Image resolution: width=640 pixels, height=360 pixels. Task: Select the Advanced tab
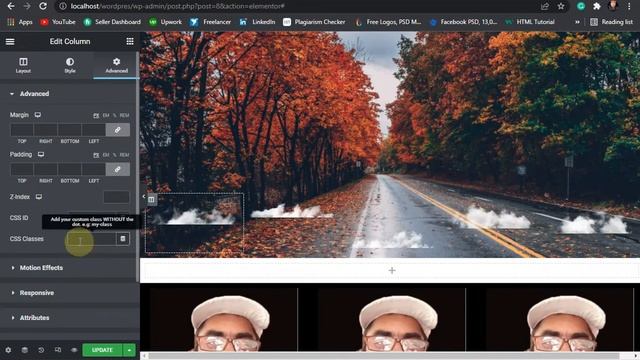[116, 65]
